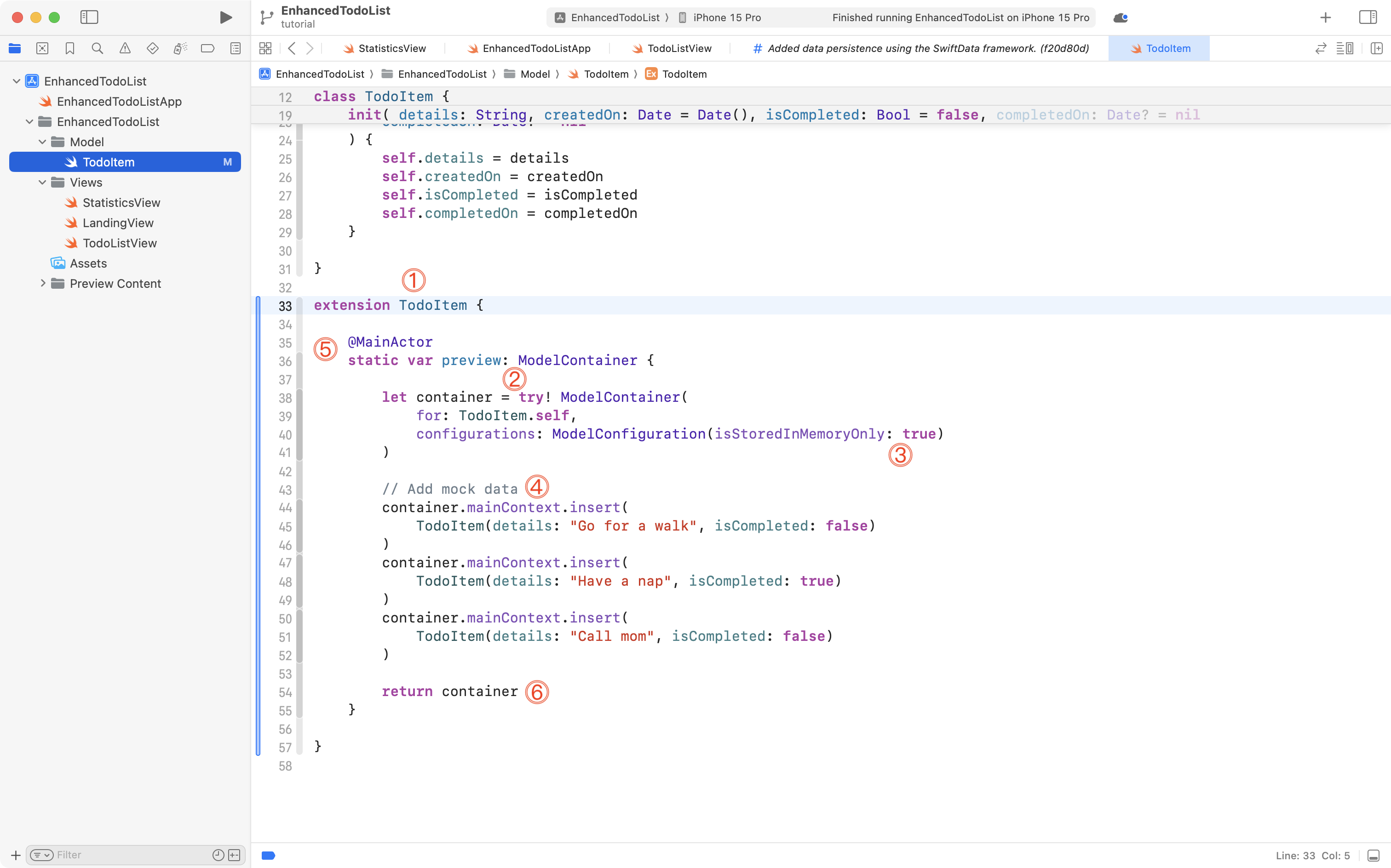Collapse the Model folder

(x=41, y=141)
